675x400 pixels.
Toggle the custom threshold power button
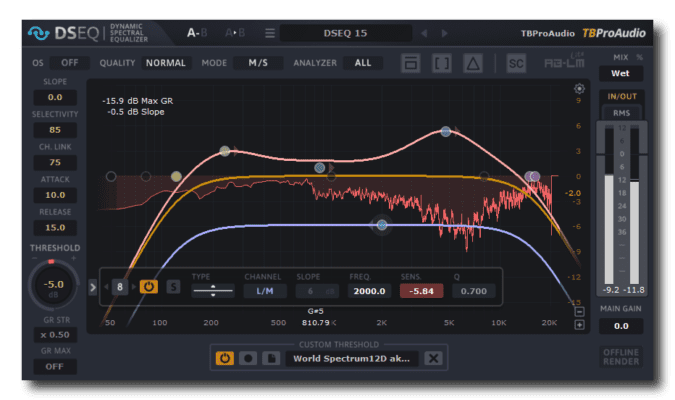pos(225,358)
